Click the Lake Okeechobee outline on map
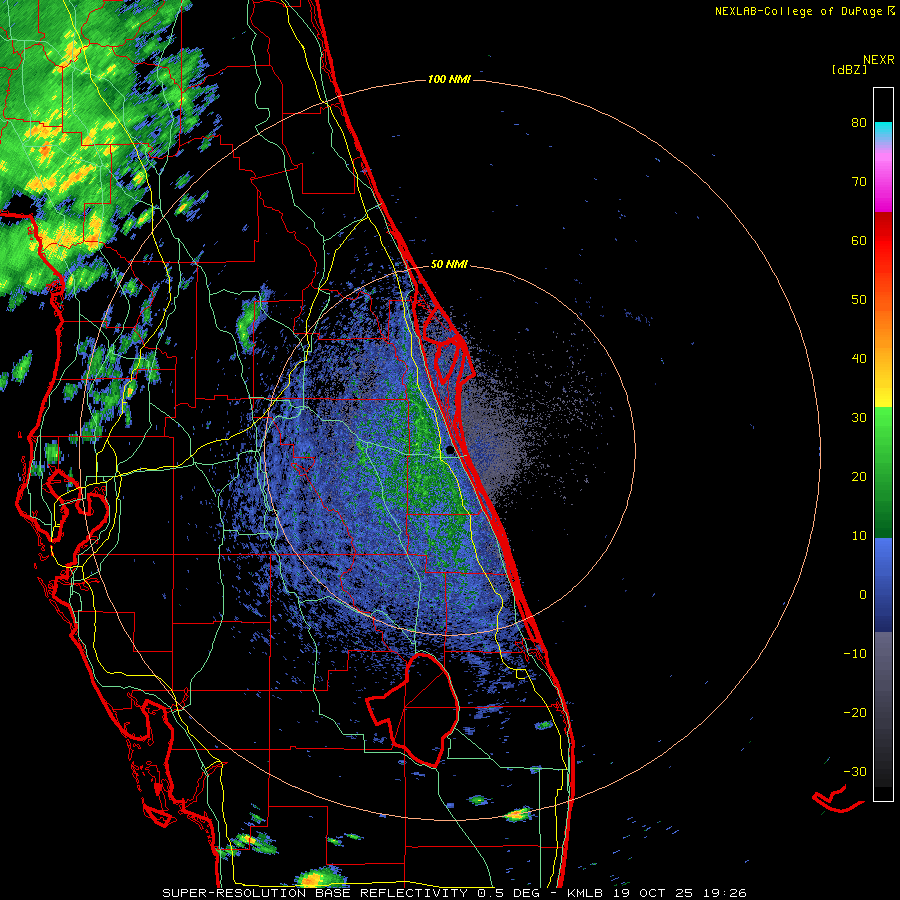This screenshot has width=900, height=900. [413, 709]
